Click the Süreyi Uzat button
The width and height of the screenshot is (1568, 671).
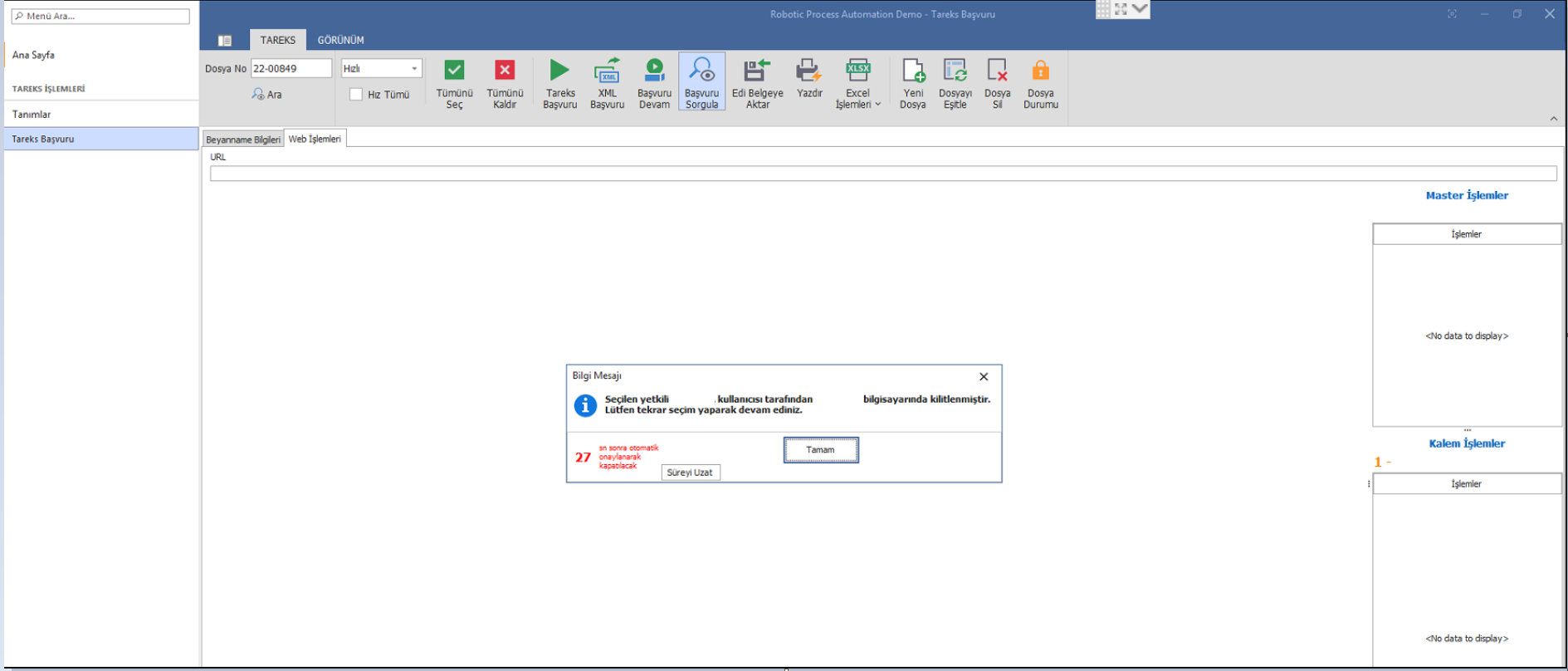pos(690,473)
